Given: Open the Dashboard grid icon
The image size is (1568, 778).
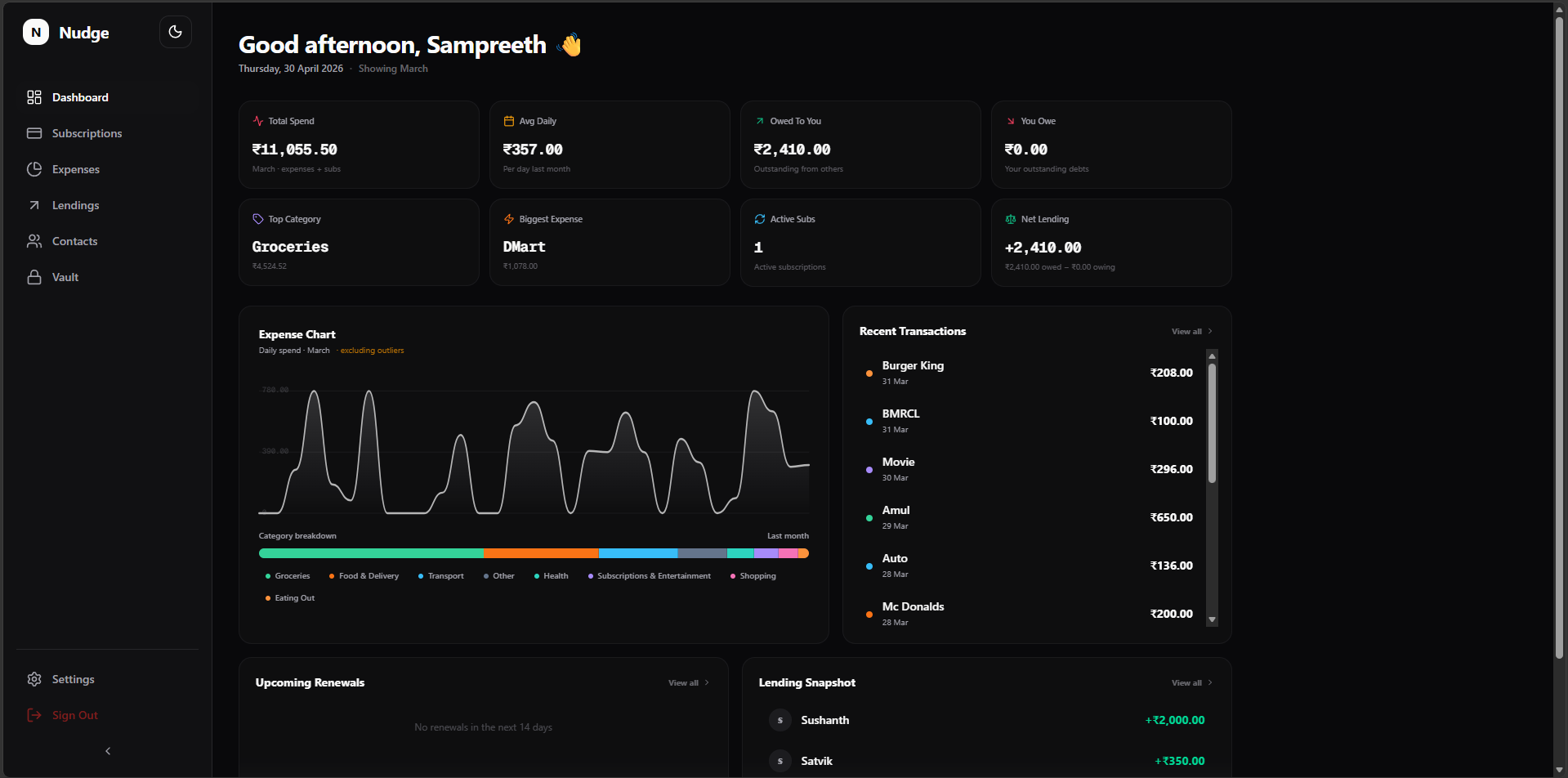Looking at the screenshot, I should pos(34,97).
